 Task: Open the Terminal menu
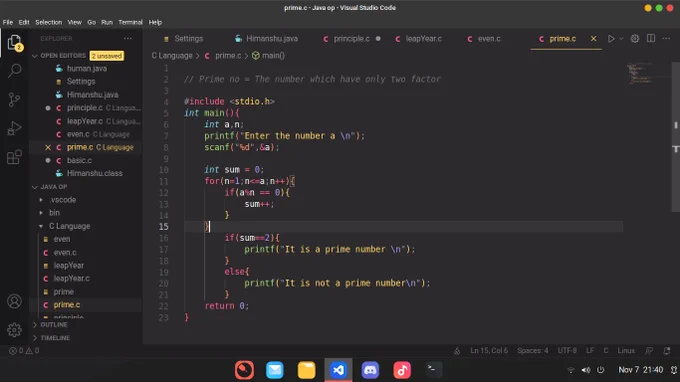[130, 22]
